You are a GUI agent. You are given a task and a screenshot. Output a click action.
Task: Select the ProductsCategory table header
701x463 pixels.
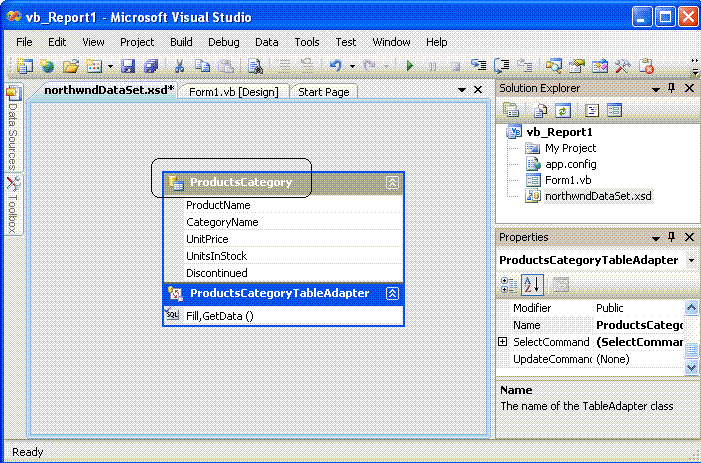click(x=283, y=182)
